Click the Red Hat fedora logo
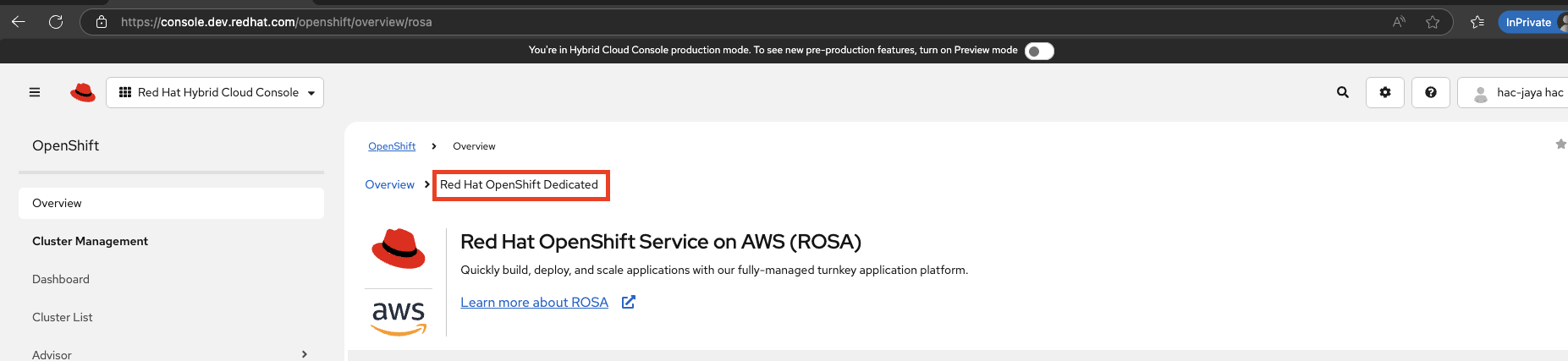This screenshot has width=1568, height=361. [x=83, y=92]
